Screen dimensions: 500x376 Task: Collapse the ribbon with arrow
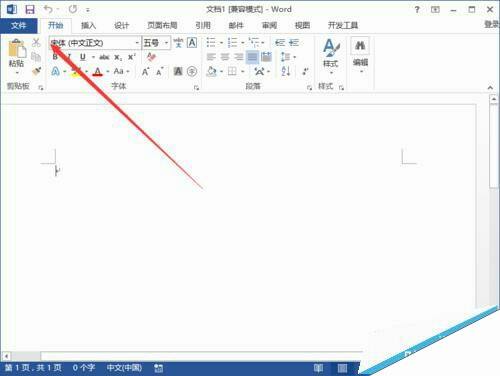pos(490,88)
